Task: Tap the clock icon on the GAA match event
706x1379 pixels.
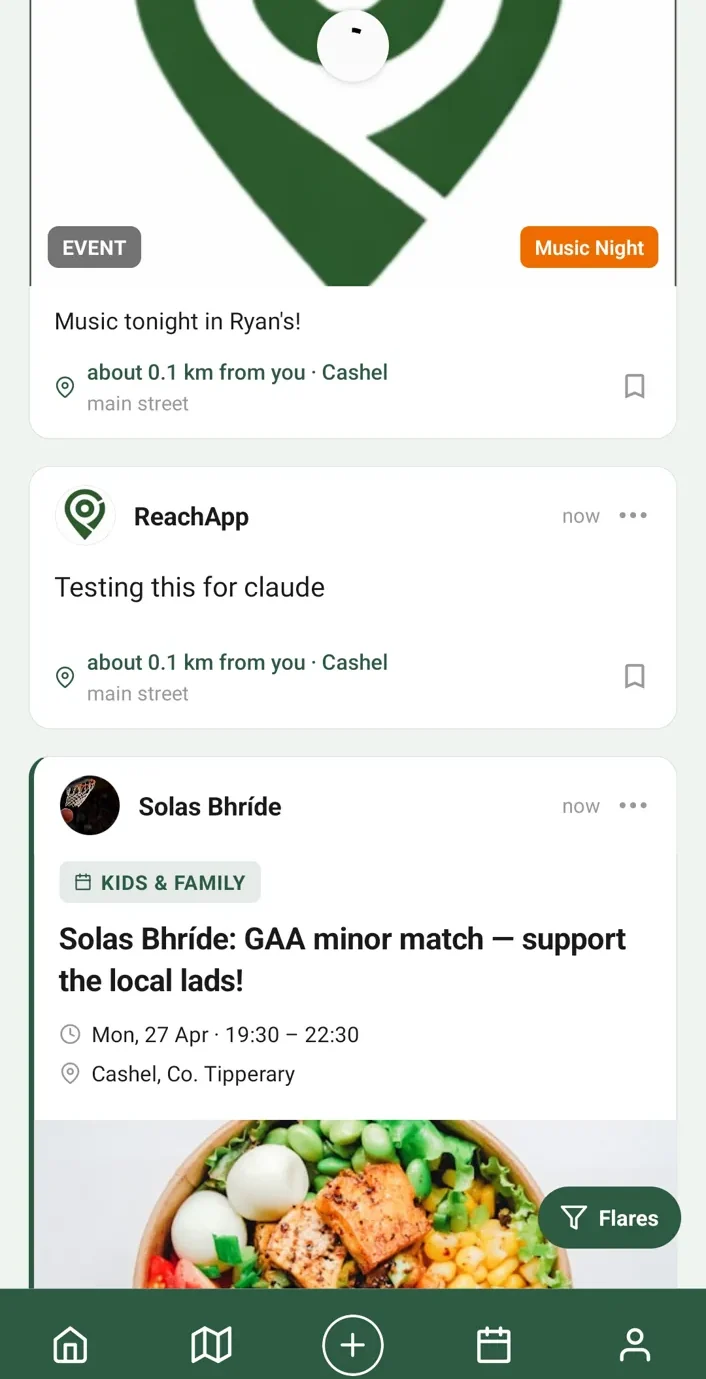Action: pyautogui.click(x=69, y=1034)
